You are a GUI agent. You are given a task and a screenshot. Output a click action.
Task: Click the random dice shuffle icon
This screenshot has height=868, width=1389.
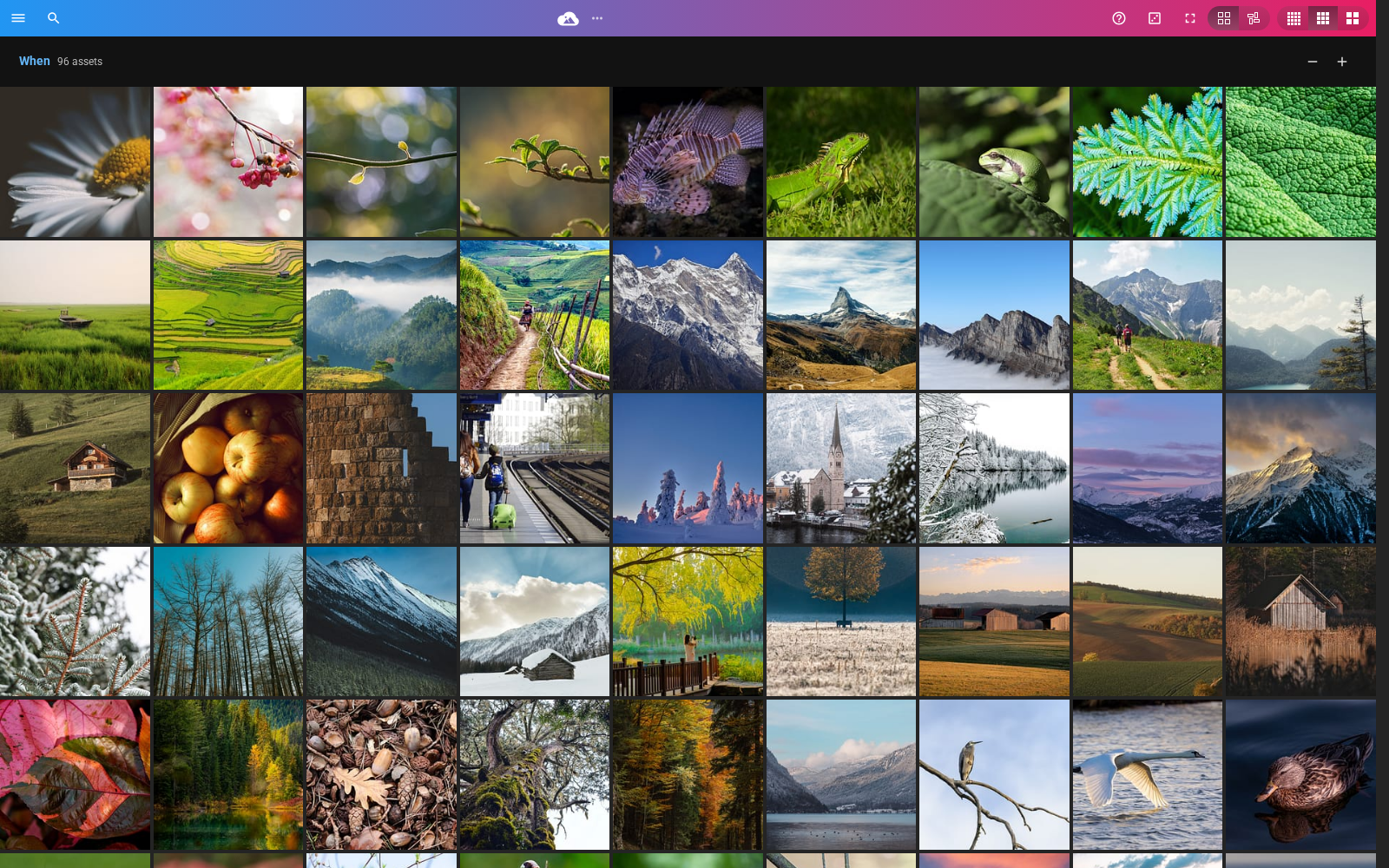pyautogui.click(x=1155, y=18)
